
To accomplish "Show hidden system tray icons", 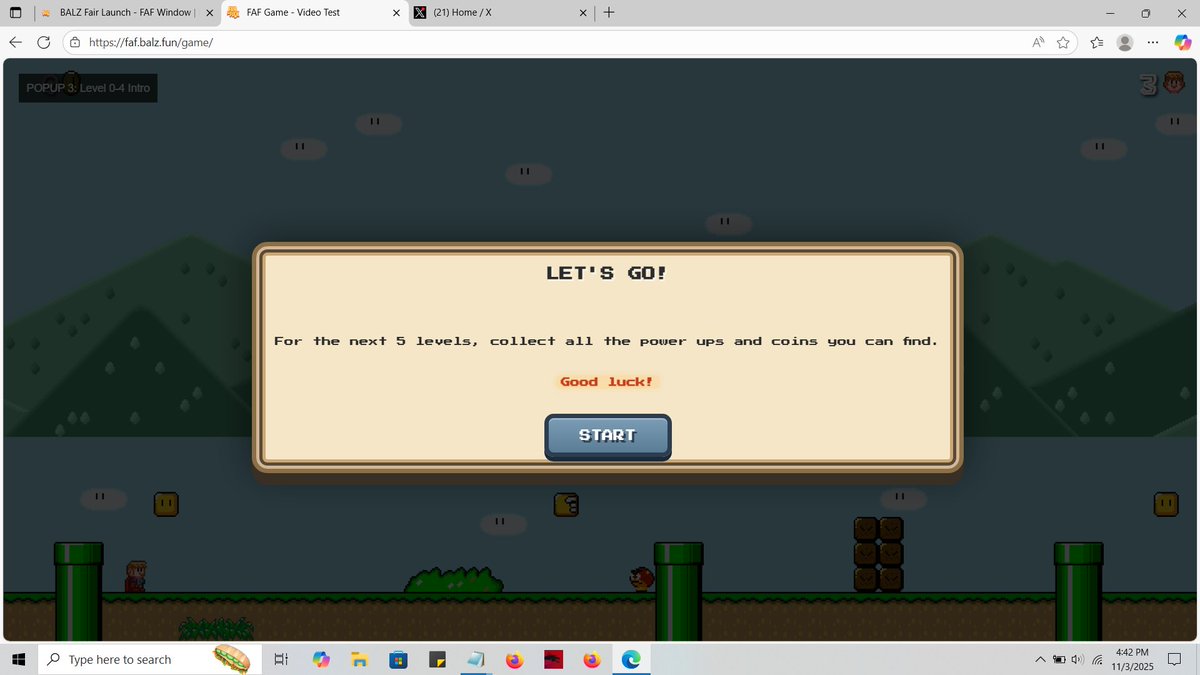I will click(1040, 659).
